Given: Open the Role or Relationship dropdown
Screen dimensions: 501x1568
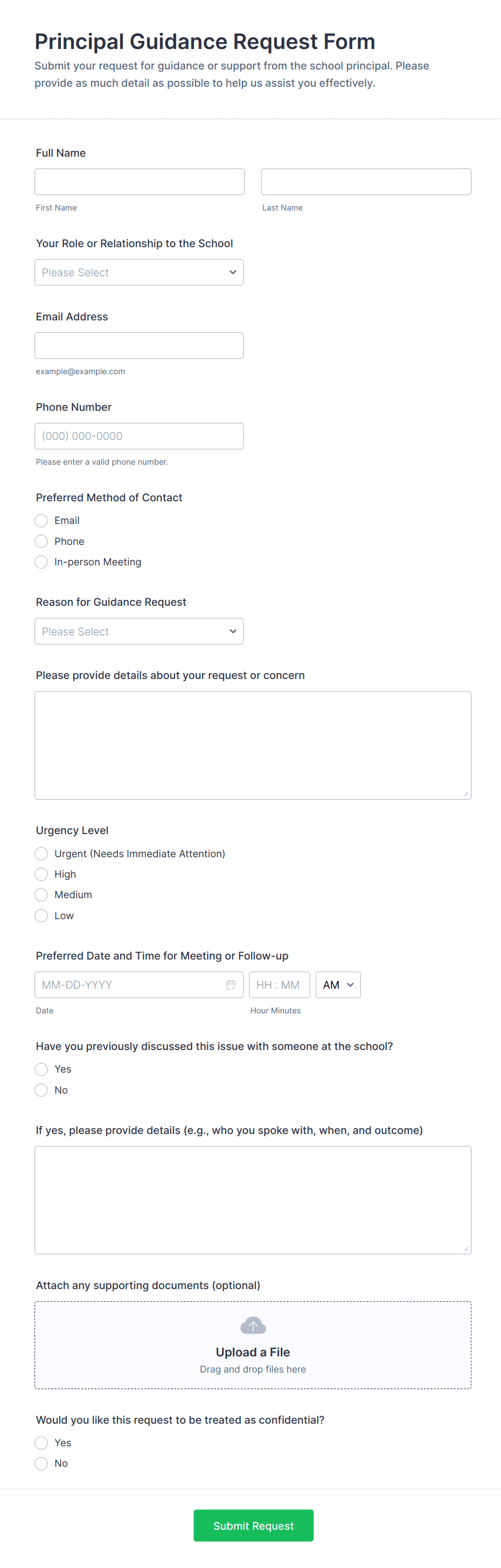Looking at the screenshot, I should [x=139, y=272].
